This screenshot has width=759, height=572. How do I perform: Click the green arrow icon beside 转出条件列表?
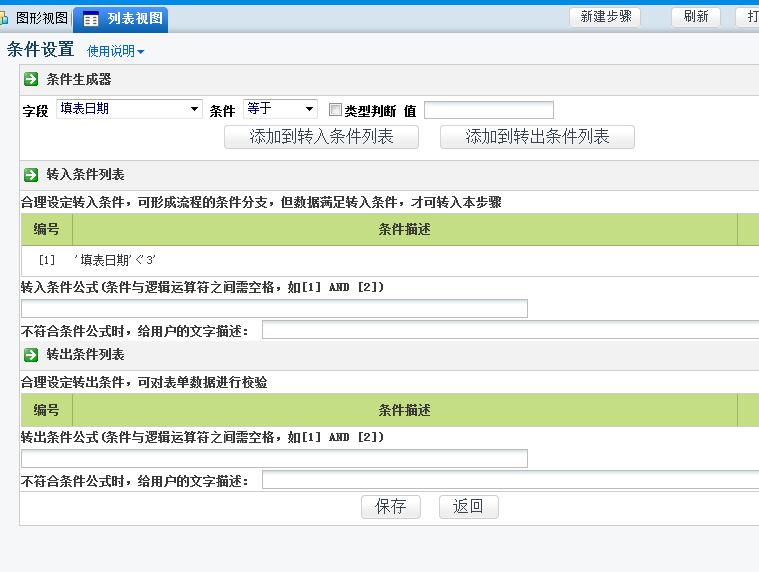pos(31,355)
